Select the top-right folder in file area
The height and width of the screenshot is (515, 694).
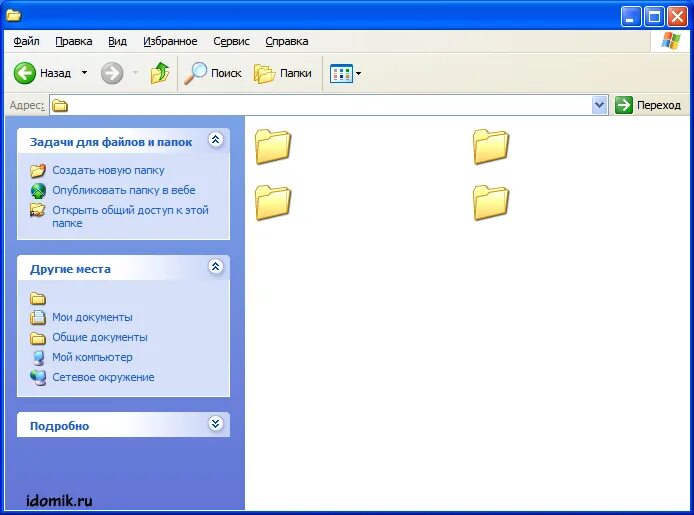tap(491, 146)
